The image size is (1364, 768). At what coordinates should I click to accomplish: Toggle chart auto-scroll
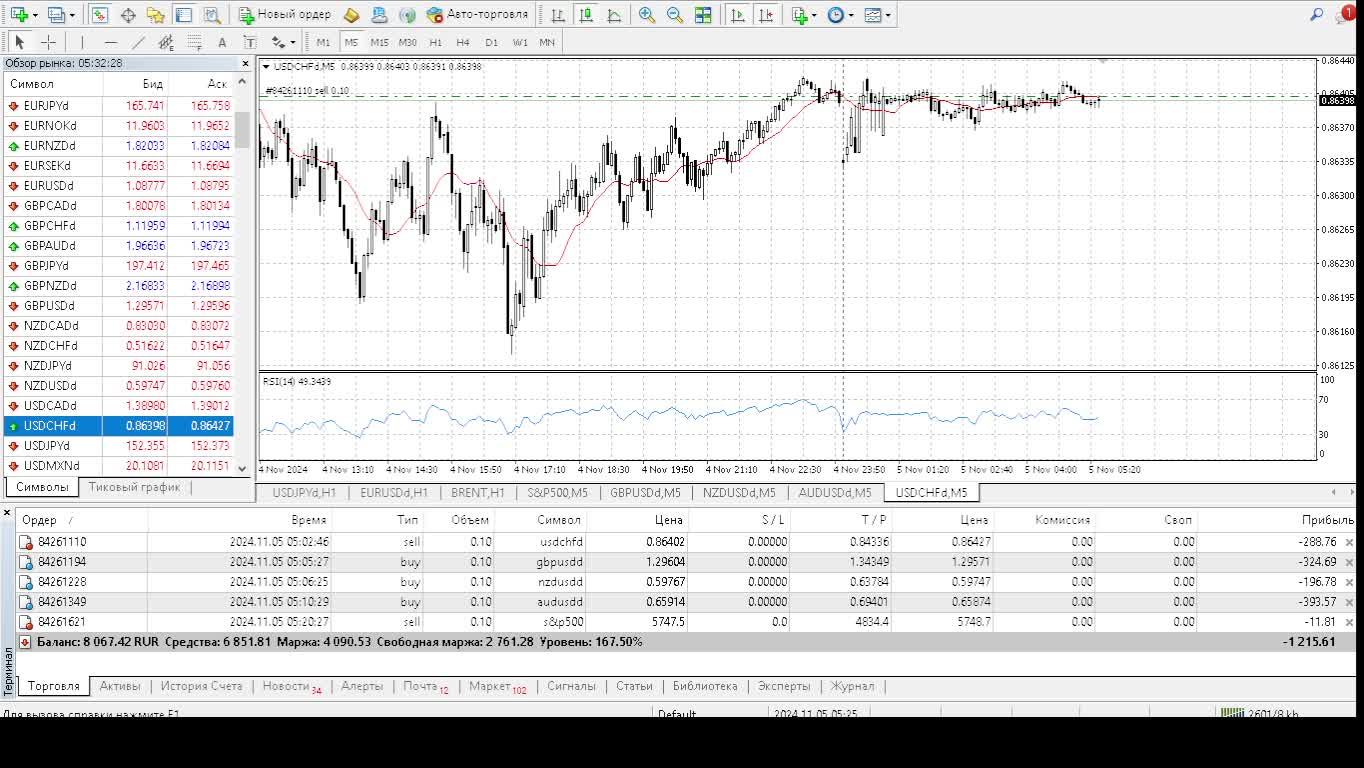(x=737, y=15)
